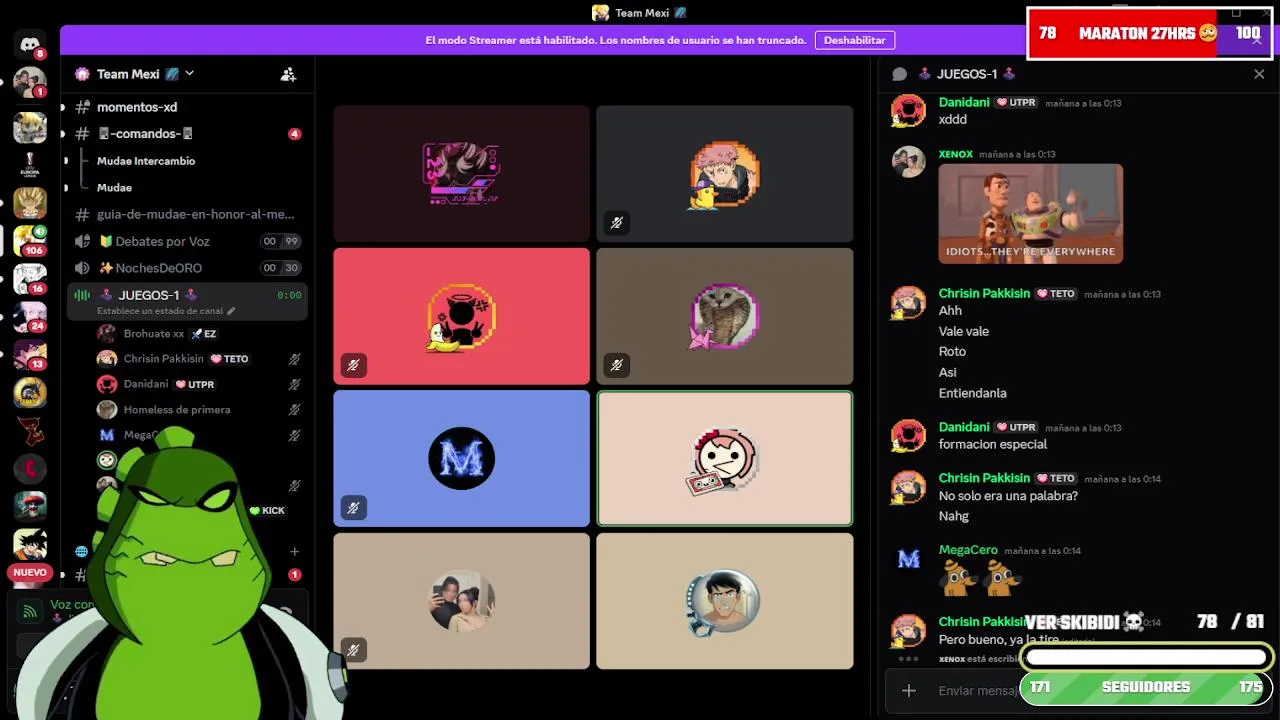Screen dimensions: 1280x720
Task: Click Danidani name above formacion especial
Action: pos(964,427)
